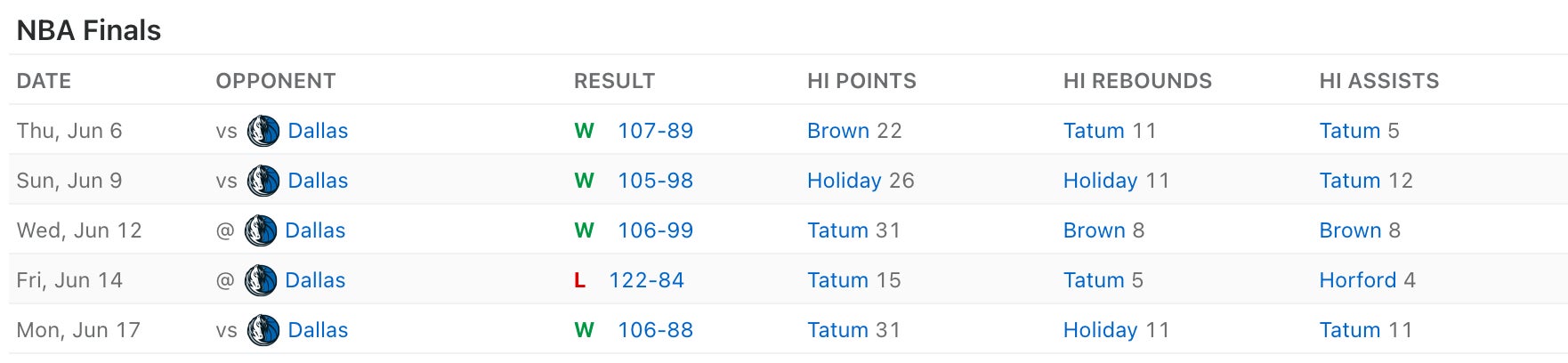1568x363 pixels.
Task: Open Brown's profile in Jun 6 high points
Action: [x=837, y=131]
